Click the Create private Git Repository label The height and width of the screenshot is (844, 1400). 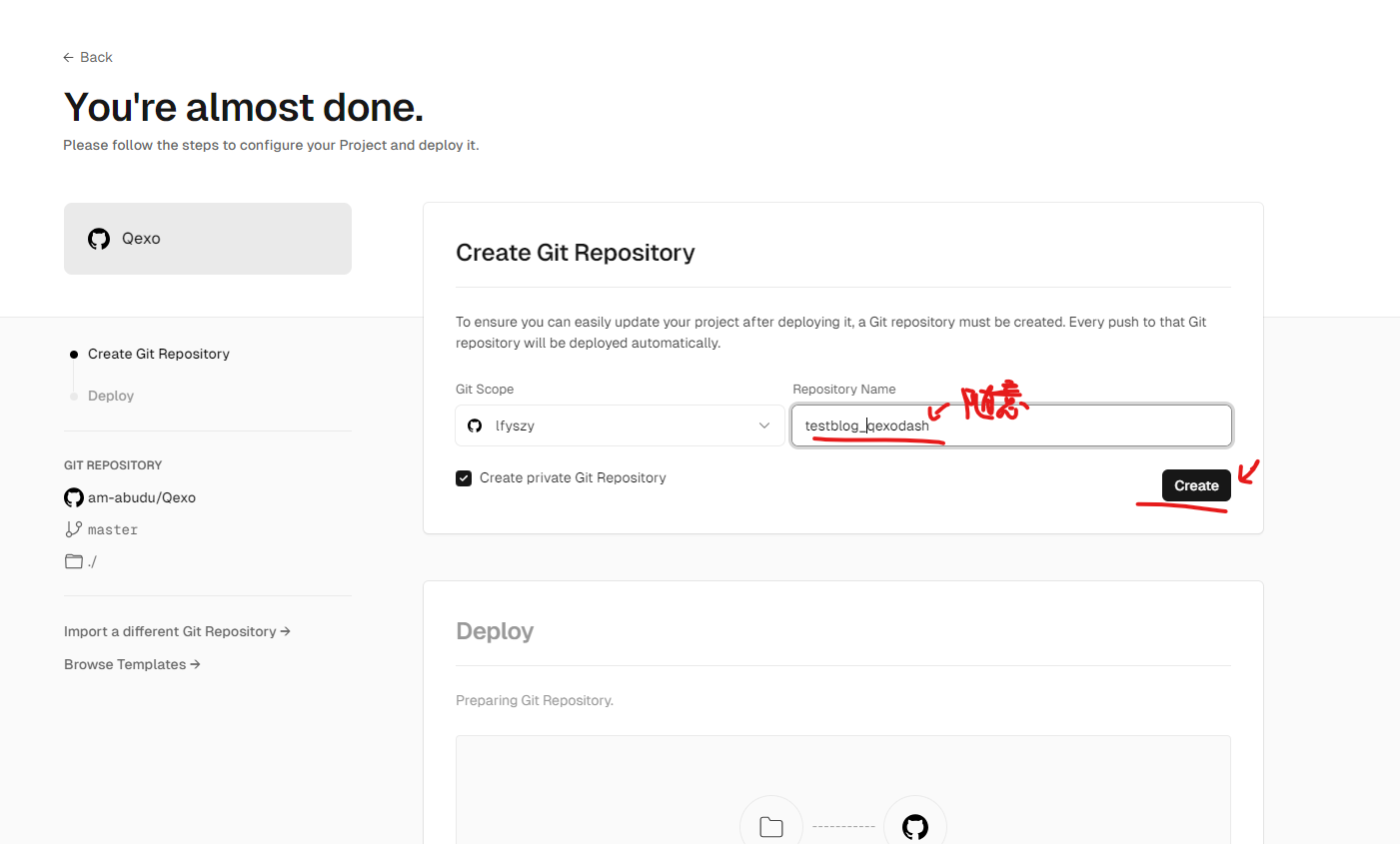click(573, 477)
